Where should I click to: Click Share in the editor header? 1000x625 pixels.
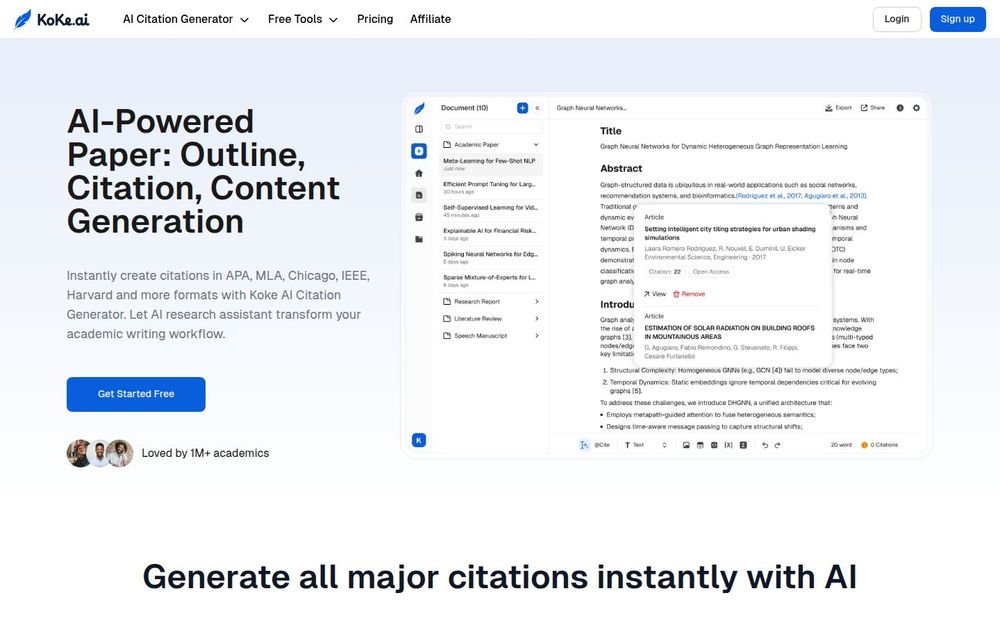[x=872, y=108]
